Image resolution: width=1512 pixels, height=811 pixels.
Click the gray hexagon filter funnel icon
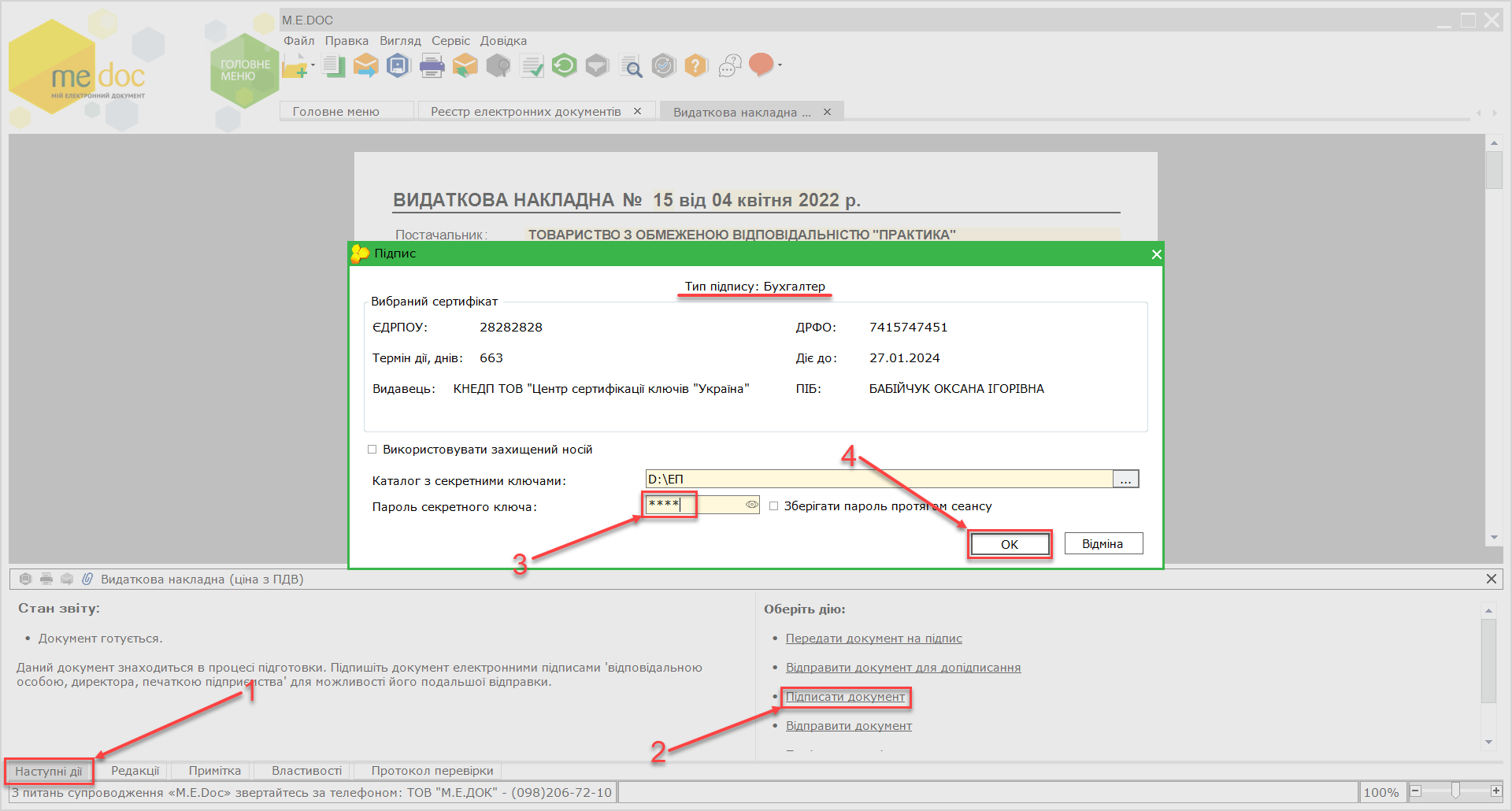(597, 65)
